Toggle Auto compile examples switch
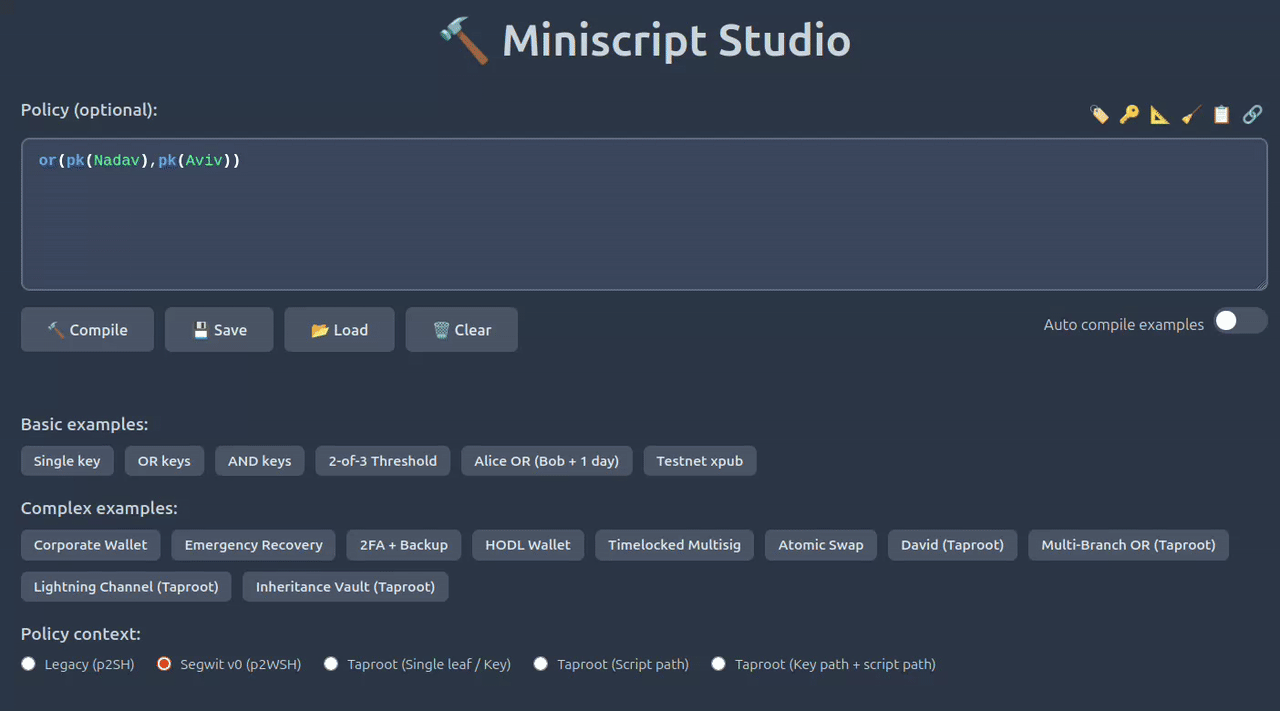This screenshot has width=1280, height=711. coord(1240,321)
